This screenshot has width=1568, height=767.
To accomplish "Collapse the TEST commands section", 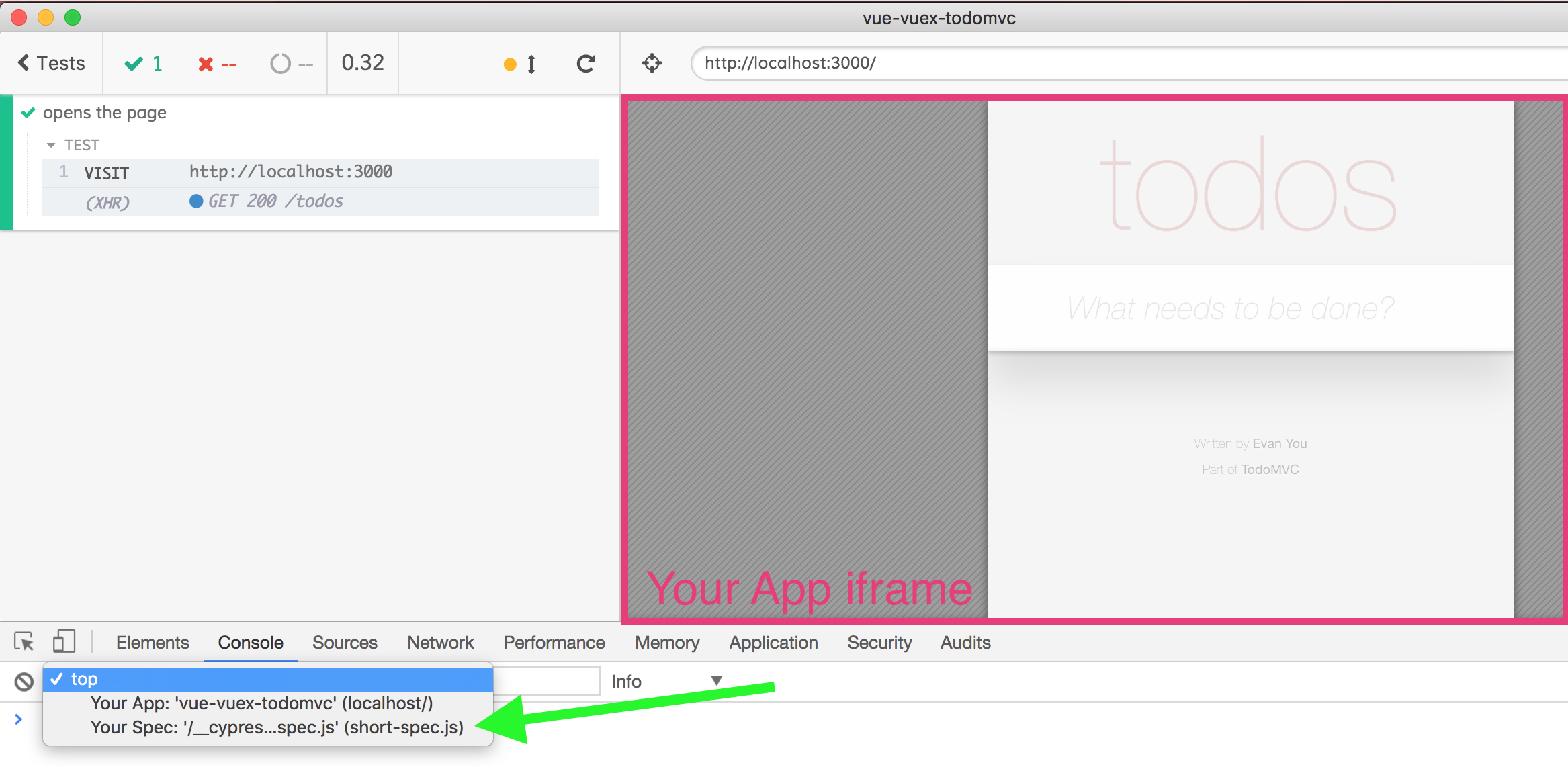I will pyautogui.click(x=51, y=145).
